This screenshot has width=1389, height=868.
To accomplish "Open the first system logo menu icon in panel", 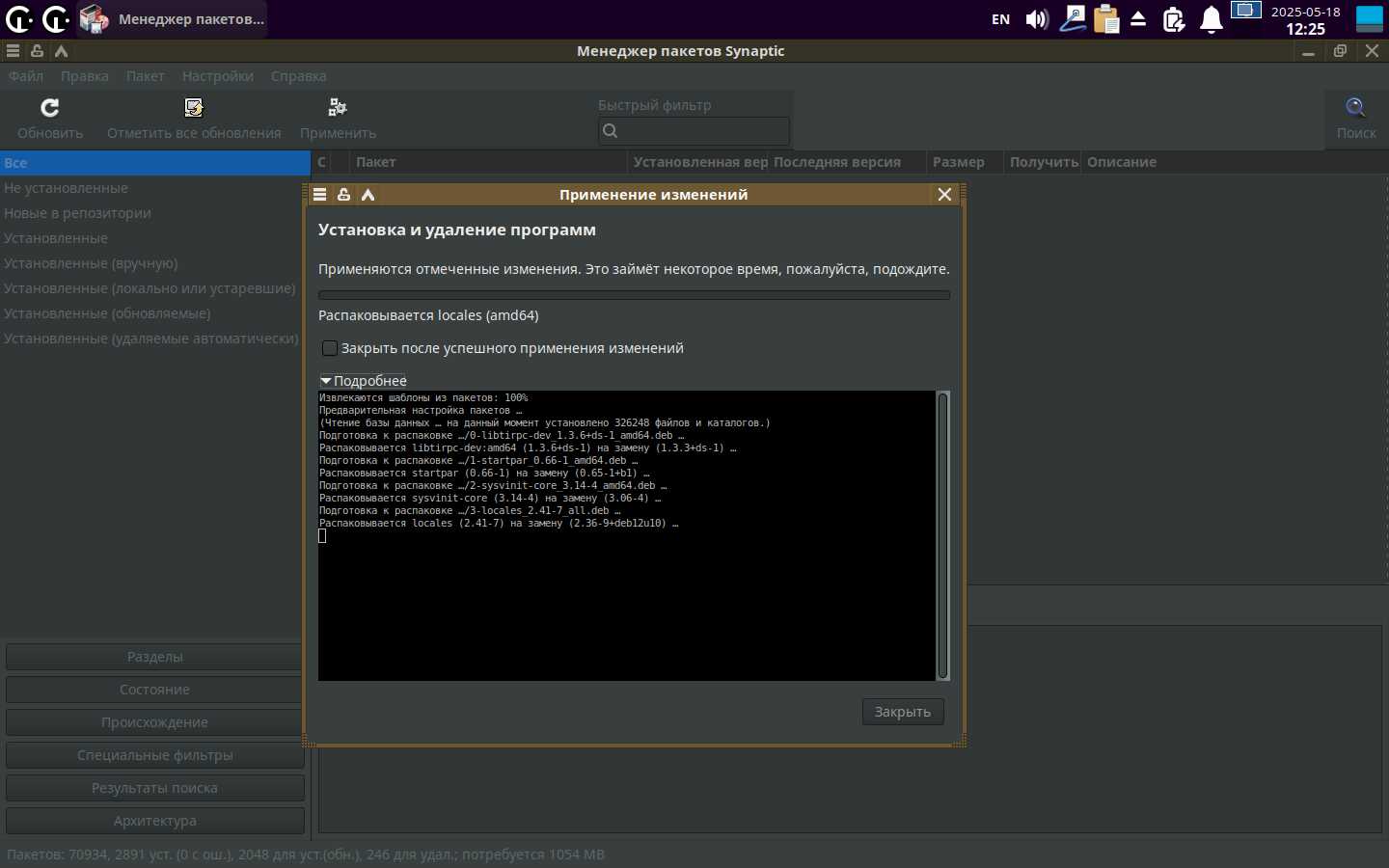I will point(18,18).
